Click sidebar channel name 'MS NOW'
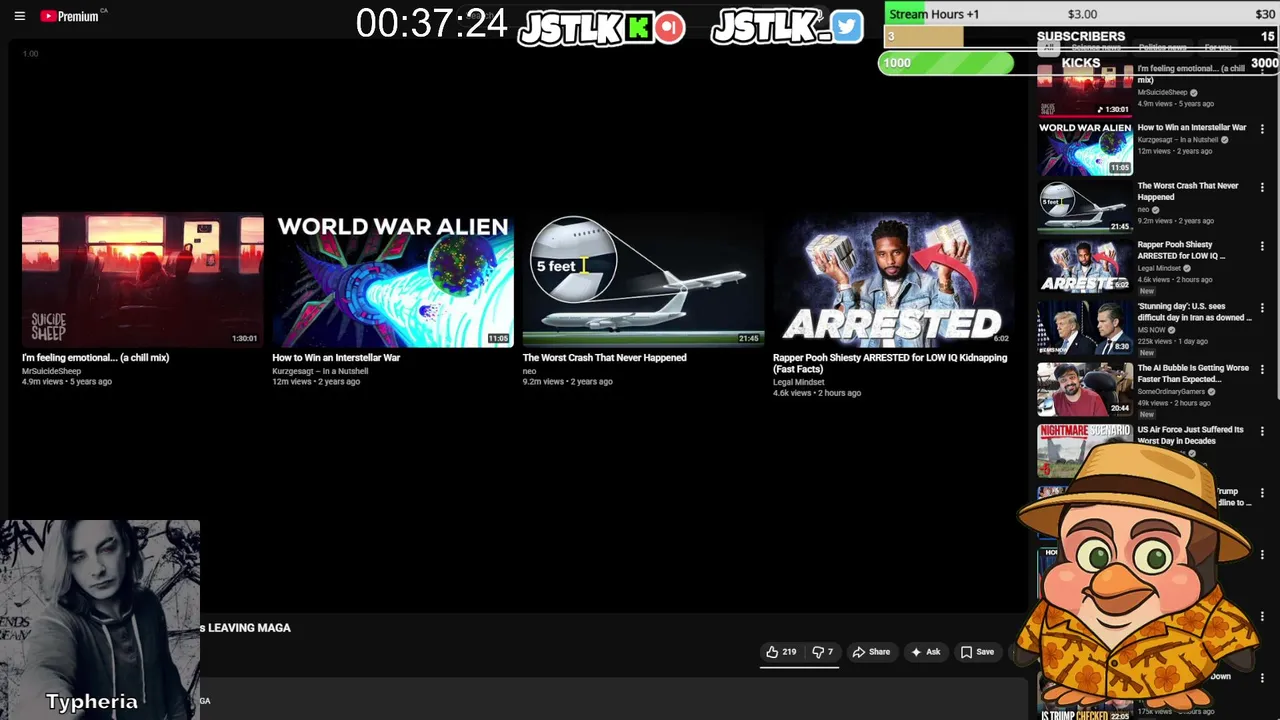Image resolution: width=1280 pixels, height=720 pixels. [1151, 330]
